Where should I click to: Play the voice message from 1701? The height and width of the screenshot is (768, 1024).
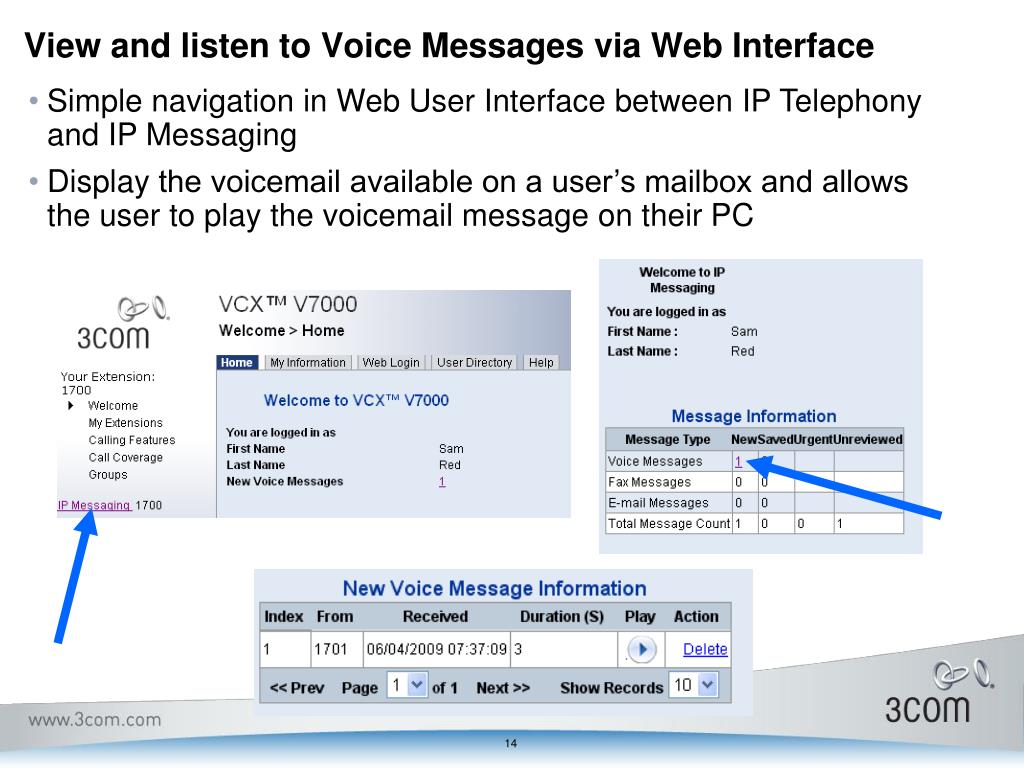click(641, 649)
